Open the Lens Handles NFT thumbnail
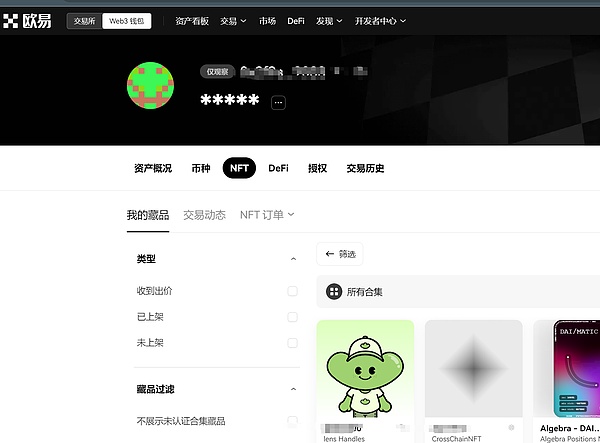The width and height of the screenshot is (600, 443). 365,368
